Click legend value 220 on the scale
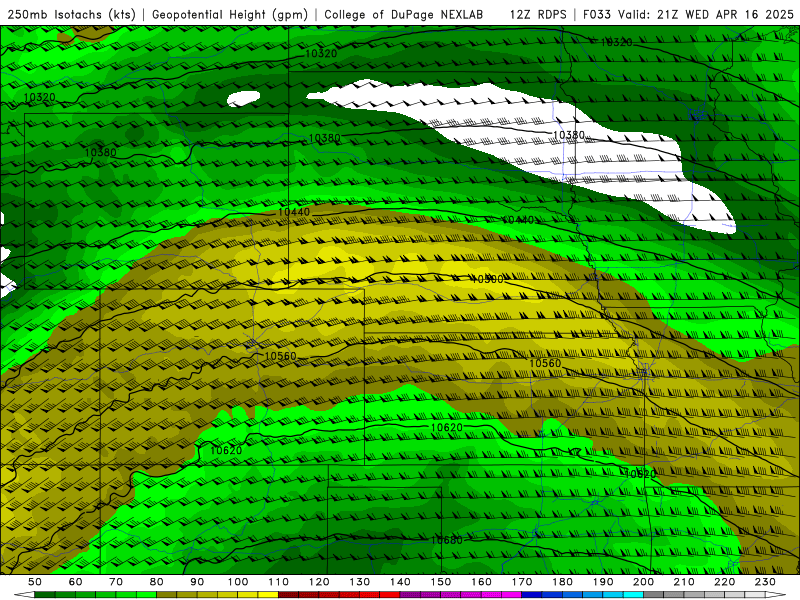Screen dimensions: 800x600 click(724, 582)
